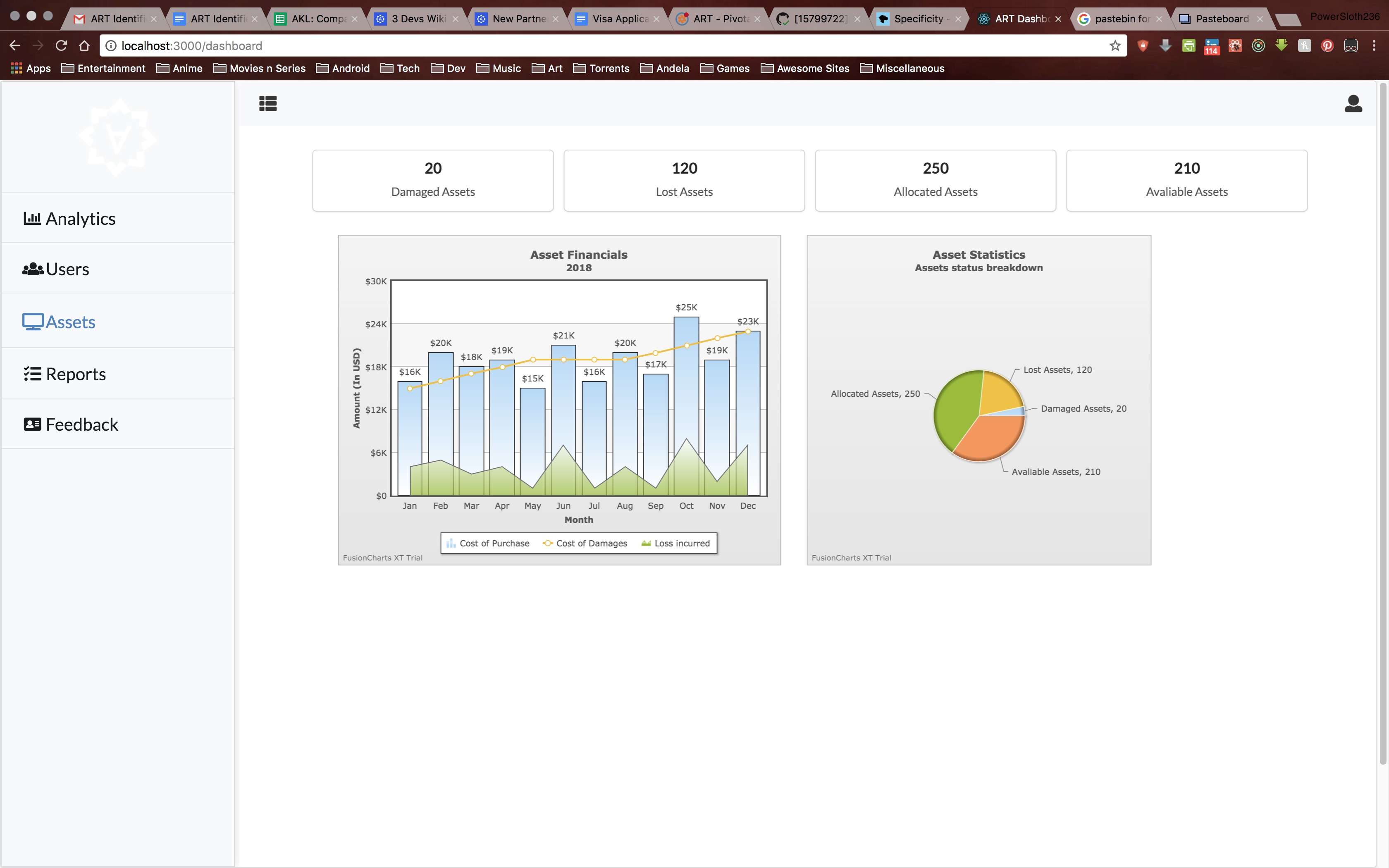Open the Android bookmarks folder
The image size is (1389, 868).
tap(343, 68)
